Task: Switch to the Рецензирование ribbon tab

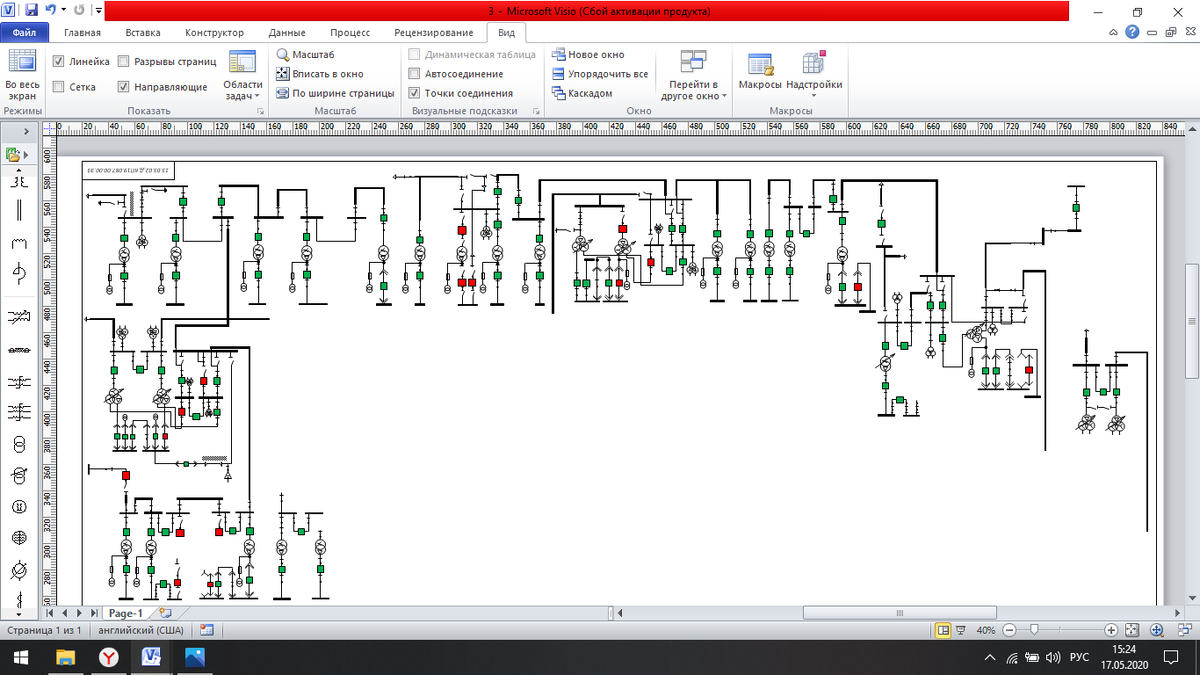Action: click(x=434, y=33)
